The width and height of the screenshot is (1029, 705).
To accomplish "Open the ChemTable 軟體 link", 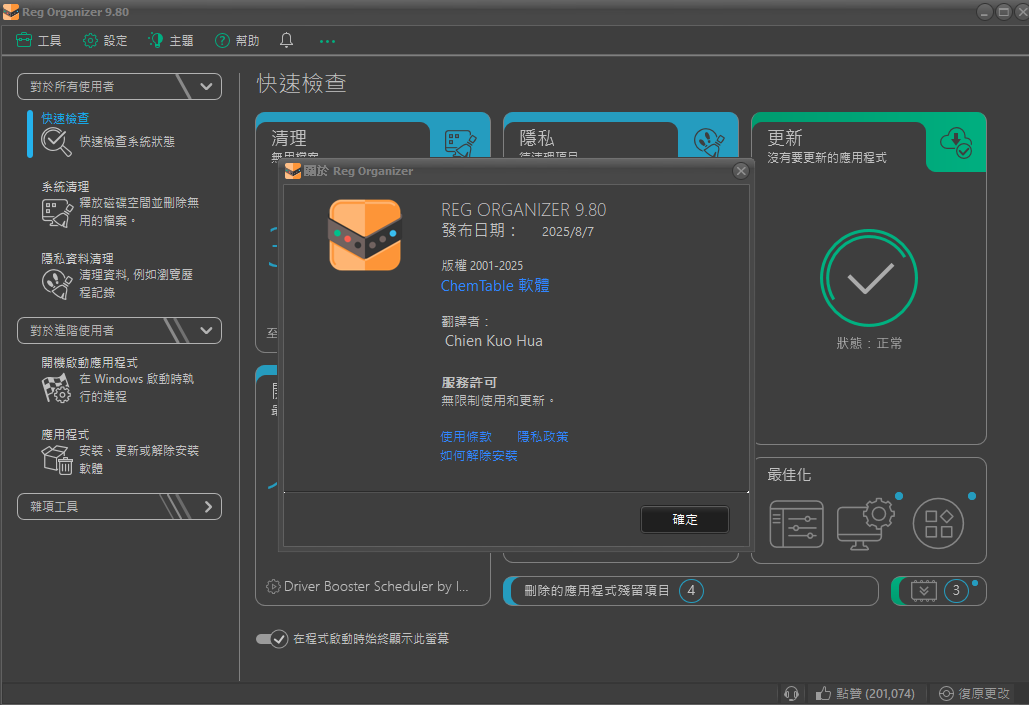I will (x=495, y=286).
